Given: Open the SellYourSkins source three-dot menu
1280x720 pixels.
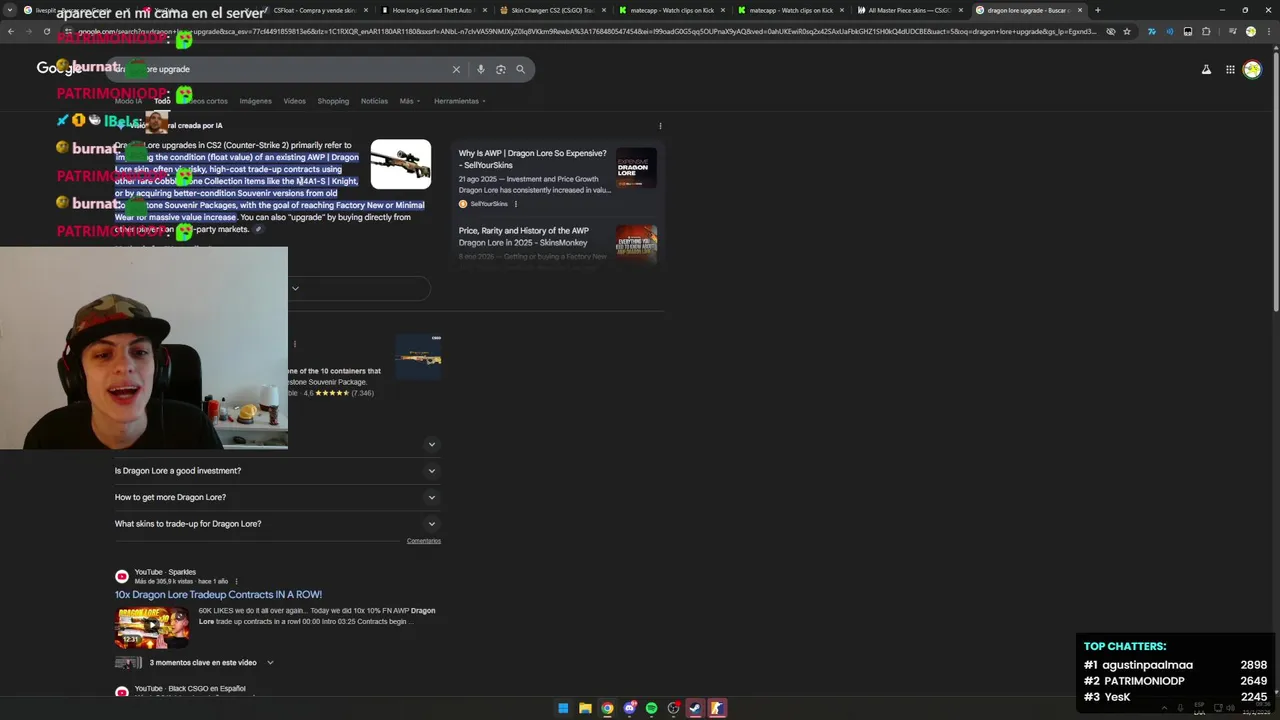Looking at the screenshot, I should [516, 204].
